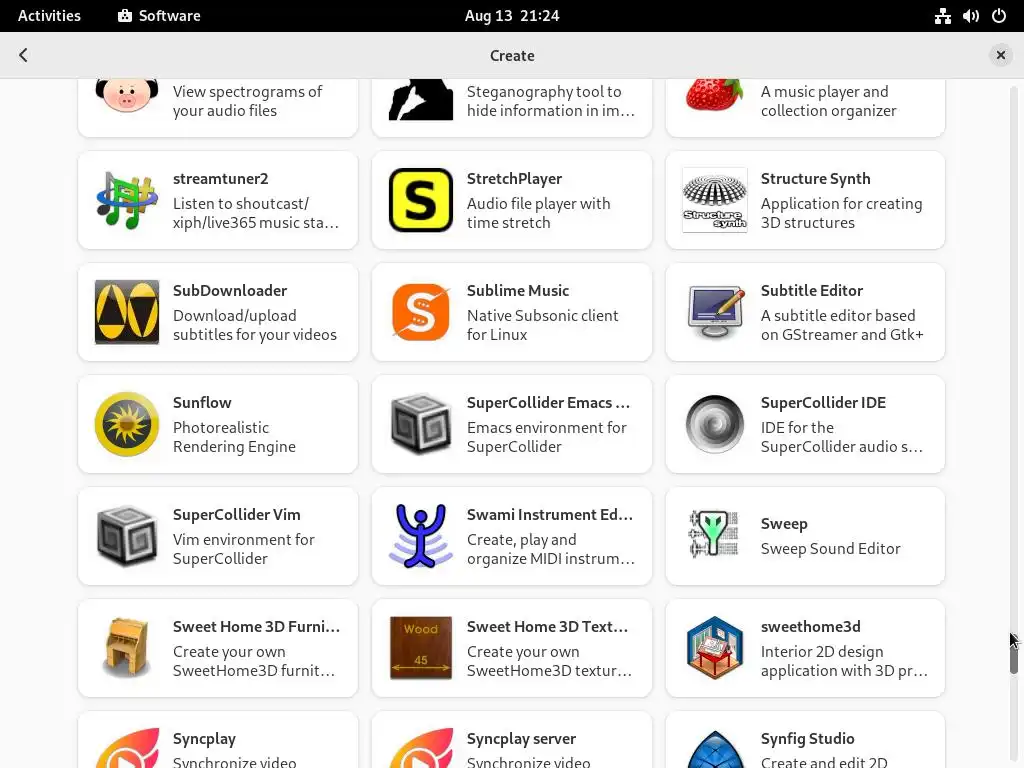The image size is (1024, 768).
Task: Click the SuperCollider Emacs cube icon
Action: pyautogui.click(x=421, y=424)
